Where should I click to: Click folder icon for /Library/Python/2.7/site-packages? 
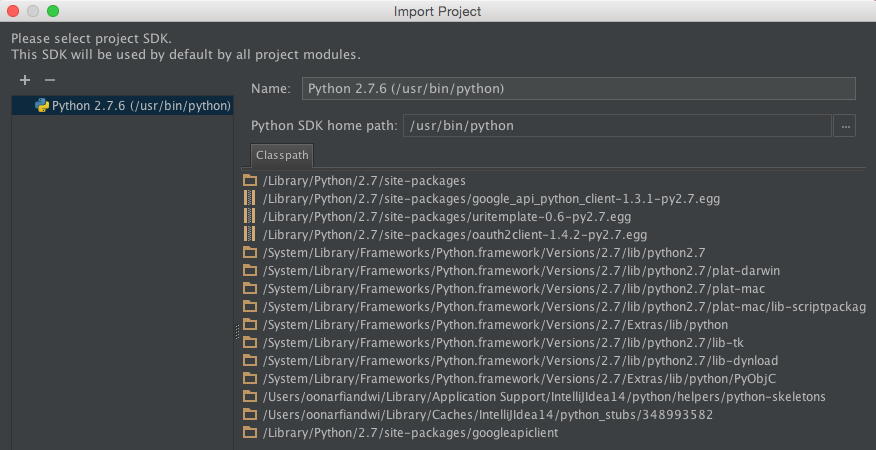click(x=250, y=181)
